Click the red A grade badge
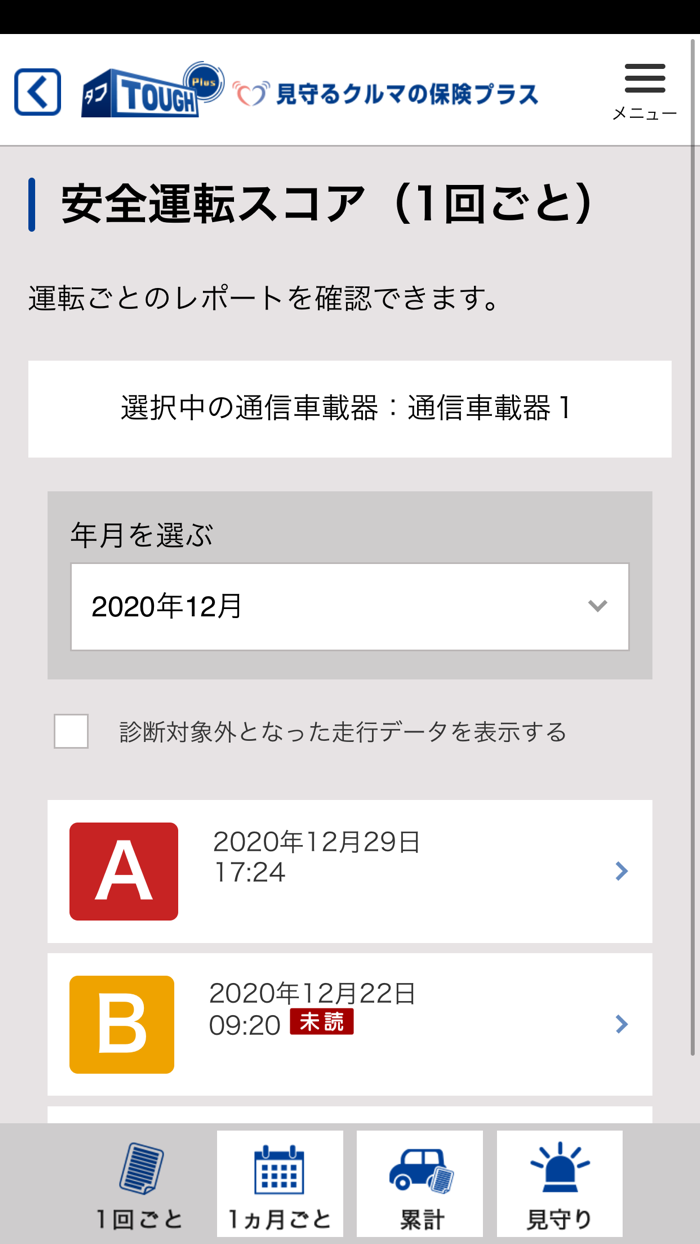Viewport: 700px width, 1244px height. pos(122,870)
